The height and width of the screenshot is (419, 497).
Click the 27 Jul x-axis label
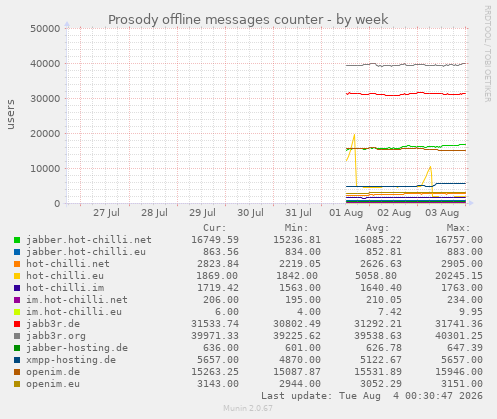pyautogui.click(x=106, y=213)
